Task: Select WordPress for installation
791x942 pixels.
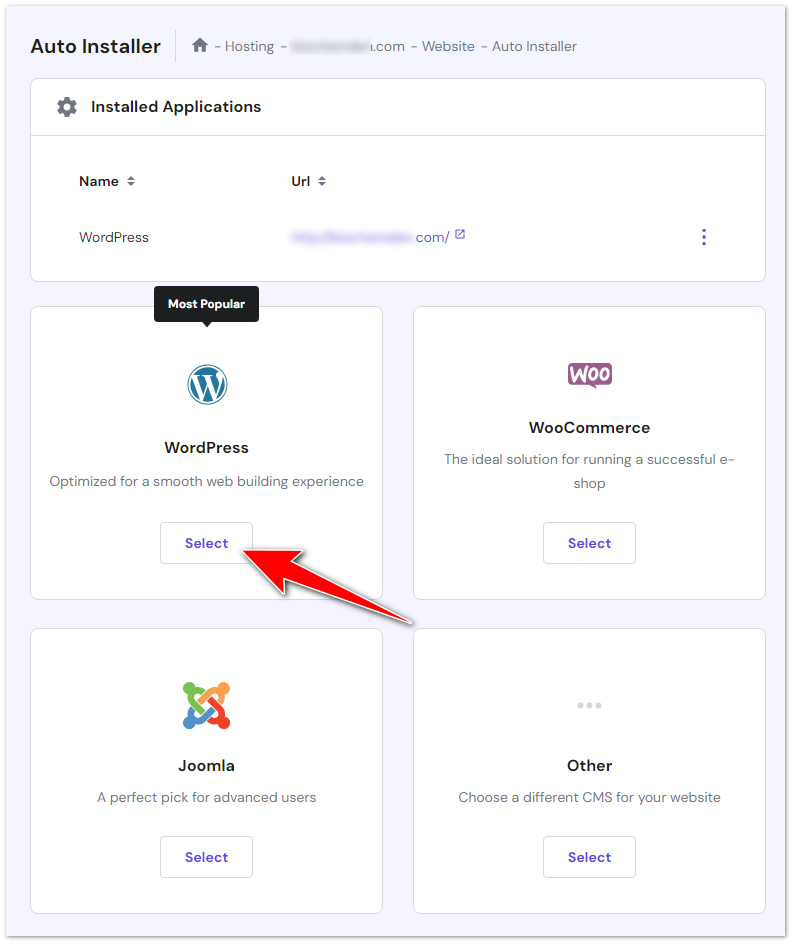Action: coord(206,543)
